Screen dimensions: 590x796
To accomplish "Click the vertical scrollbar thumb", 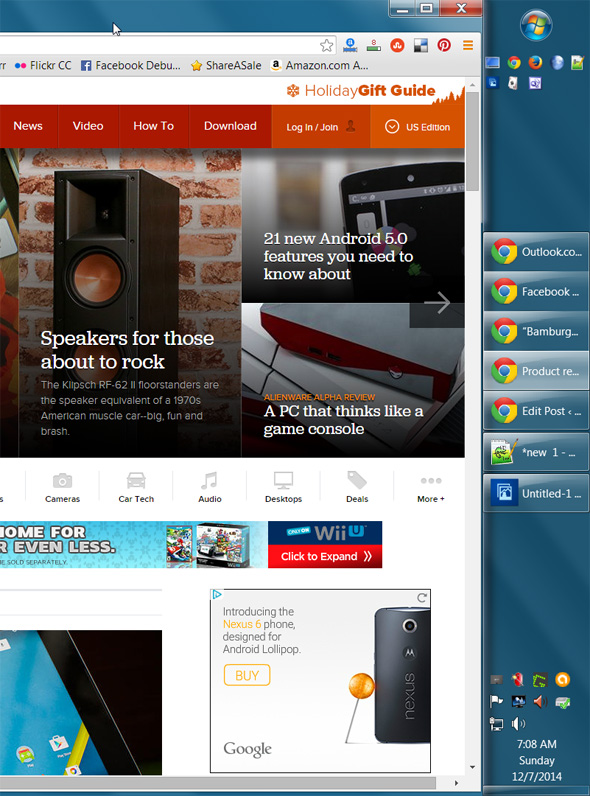I will pos(473,141).
